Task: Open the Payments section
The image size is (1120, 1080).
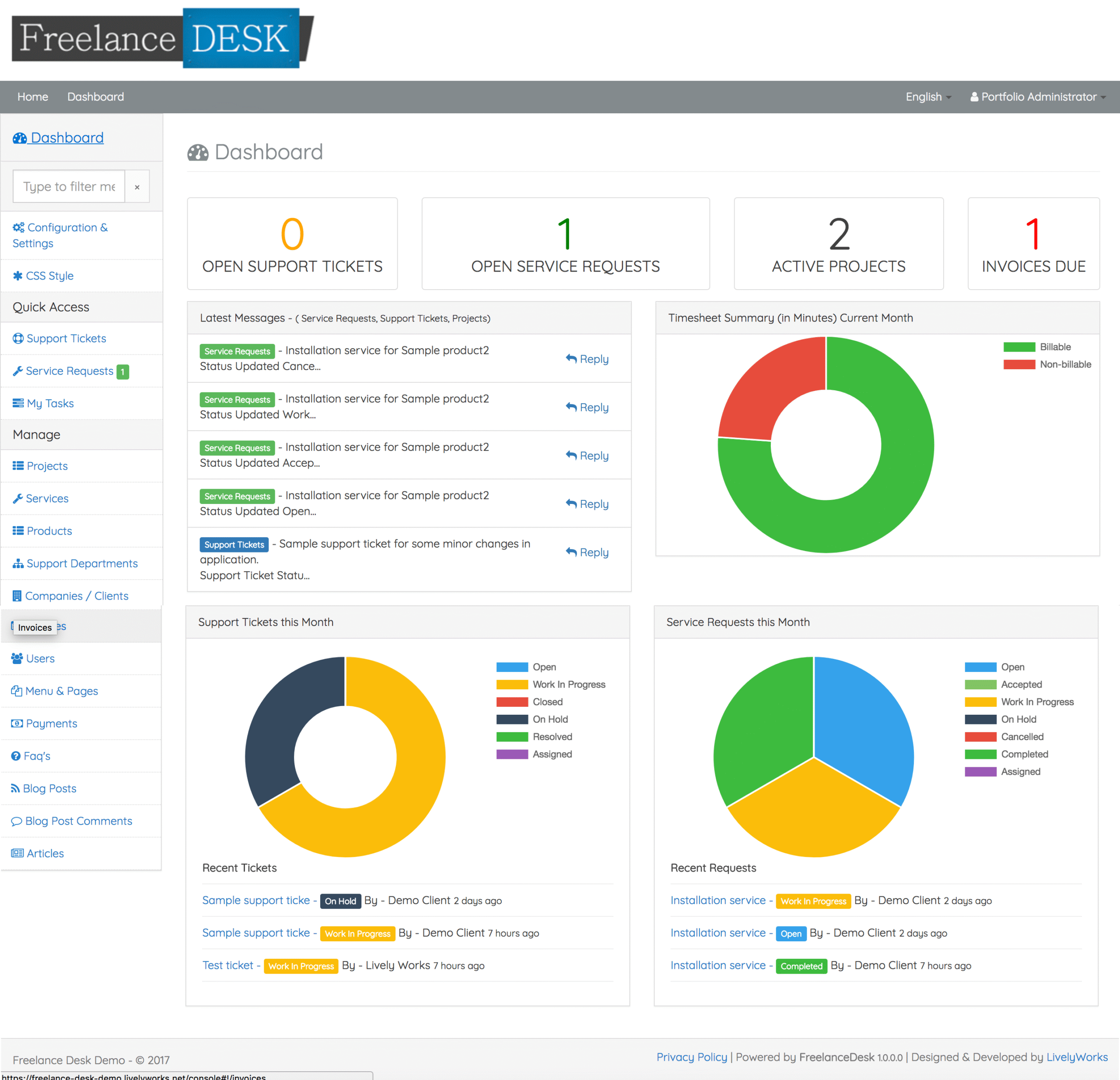Action: (x=51, y=723)
